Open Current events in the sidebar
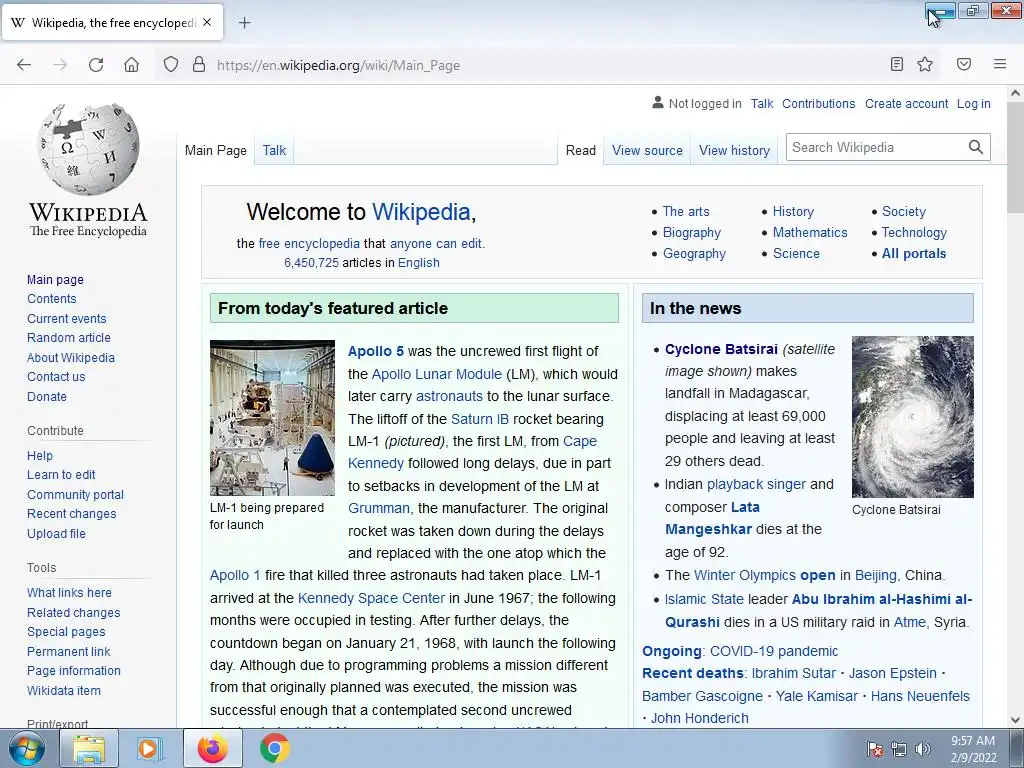1024x768 pixels. click(67, 318)
